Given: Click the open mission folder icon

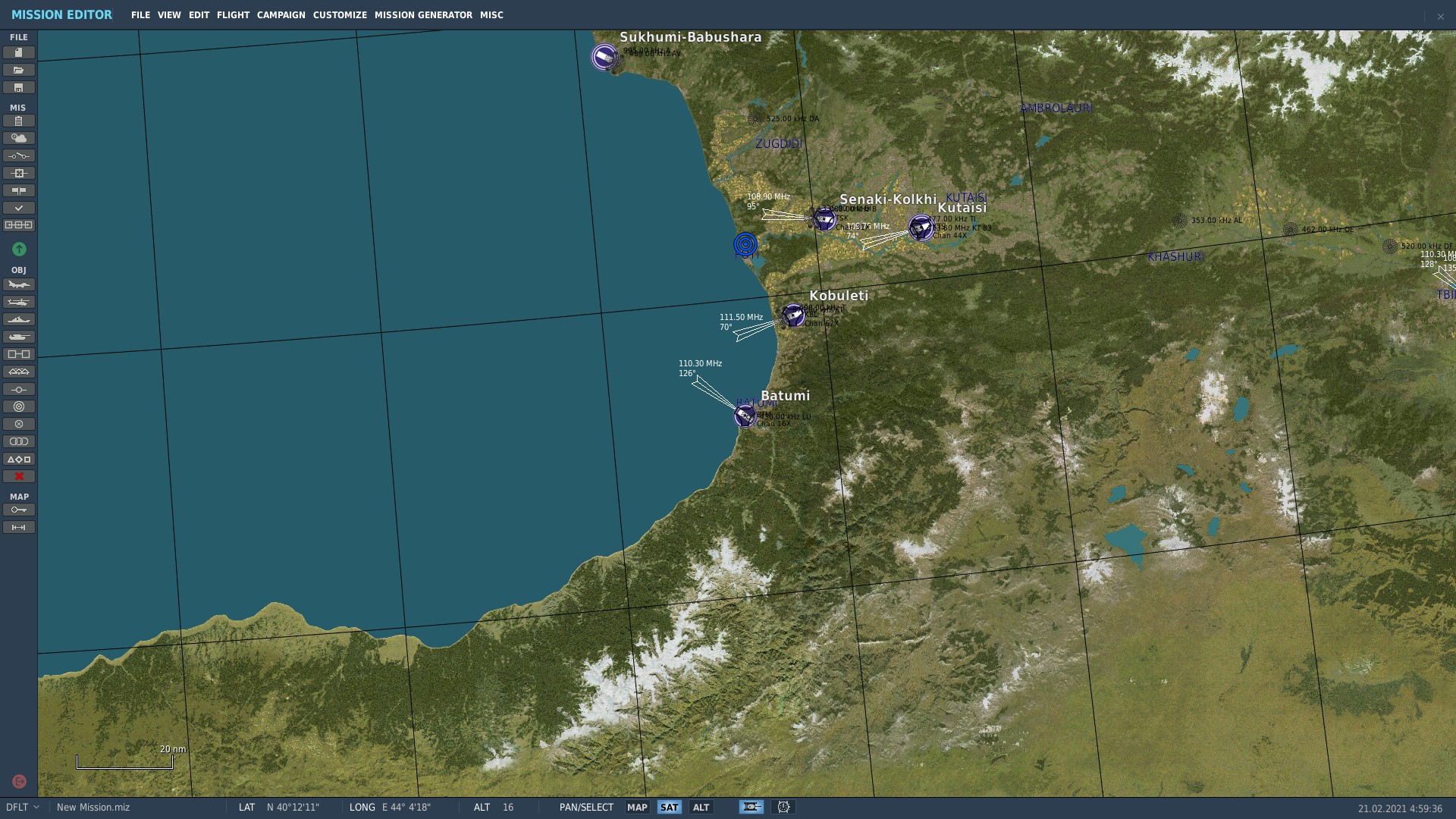Looking at the screenshot, I should coord(19,70).
